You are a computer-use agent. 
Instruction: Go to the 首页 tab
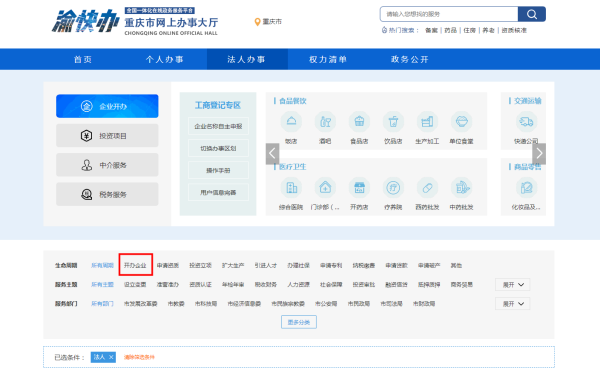click(83, 59)
